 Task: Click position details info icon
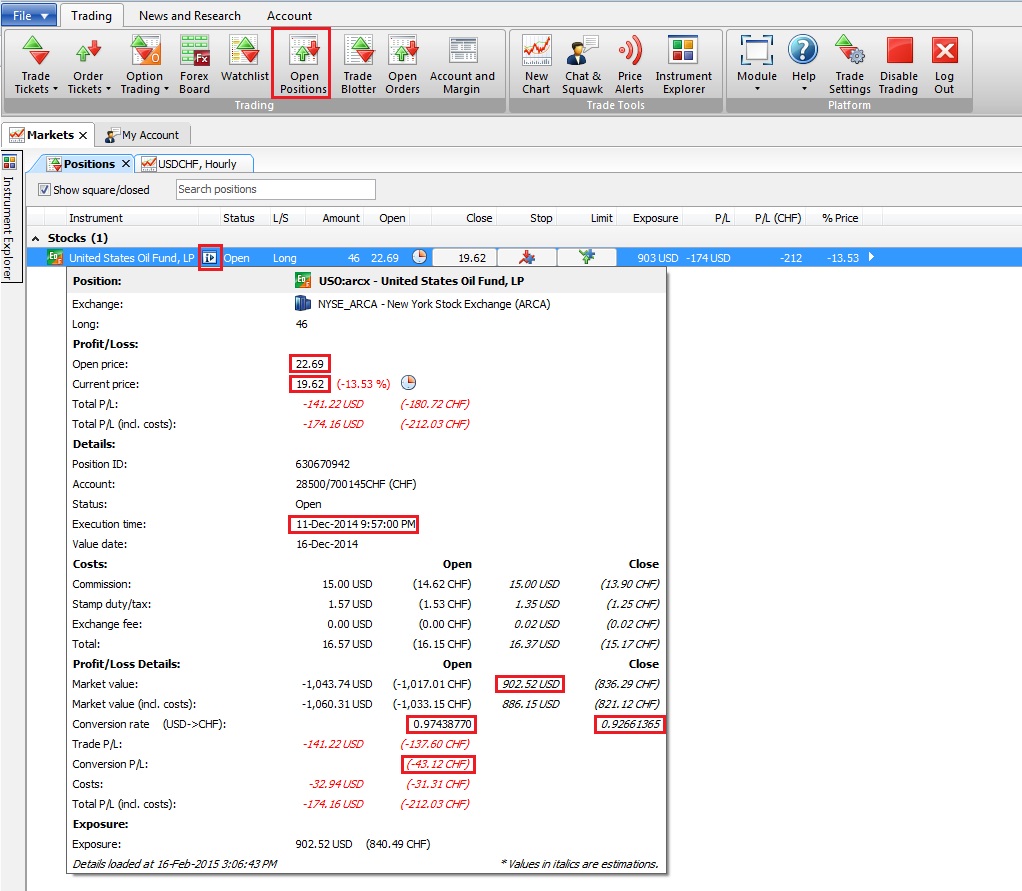click(x=210, y=258)
